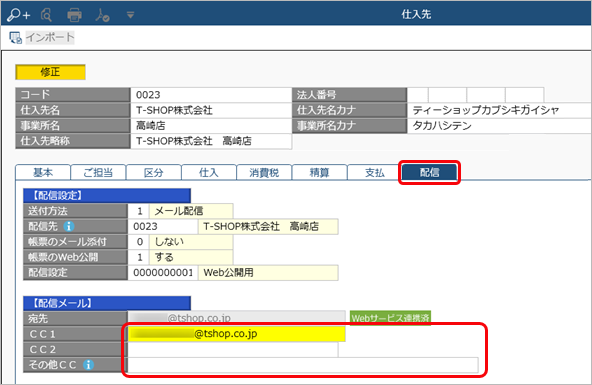This screenshot has width=592, height=385.
Task: Click the CC2 input field
Action: [233, 350]
